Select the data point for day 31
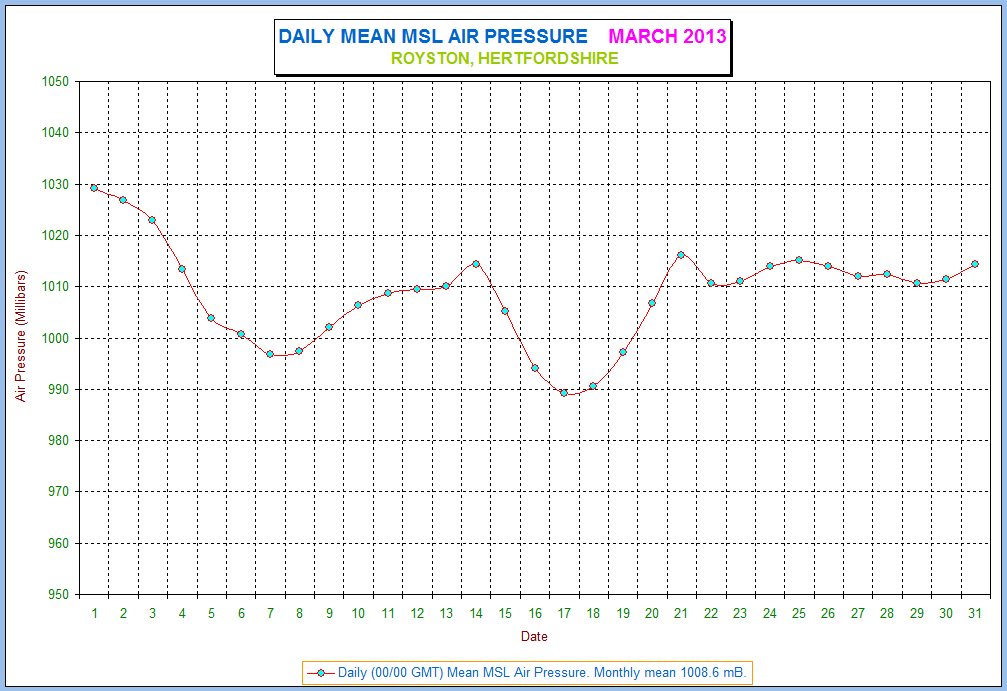1007x691 pixels. coord(975,264)
